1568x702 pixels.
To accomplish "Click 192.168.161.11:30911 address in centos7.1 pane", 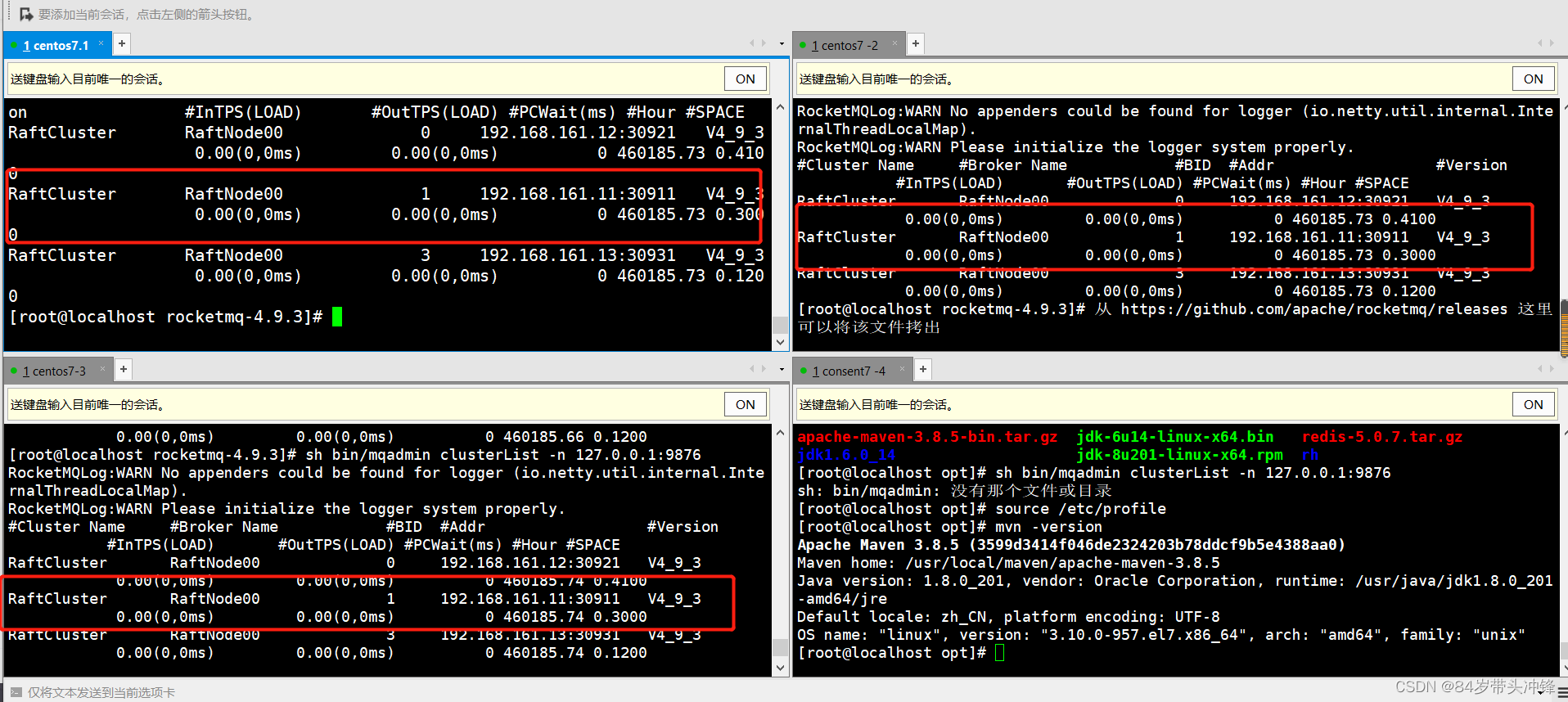I will [578, 194].
